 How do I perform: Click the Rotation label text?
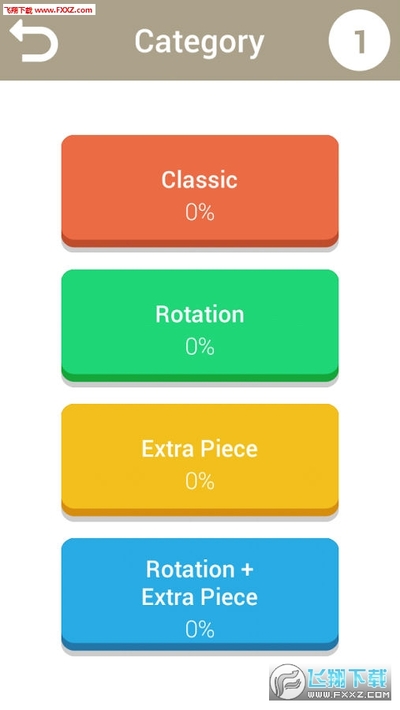point(200,314)
